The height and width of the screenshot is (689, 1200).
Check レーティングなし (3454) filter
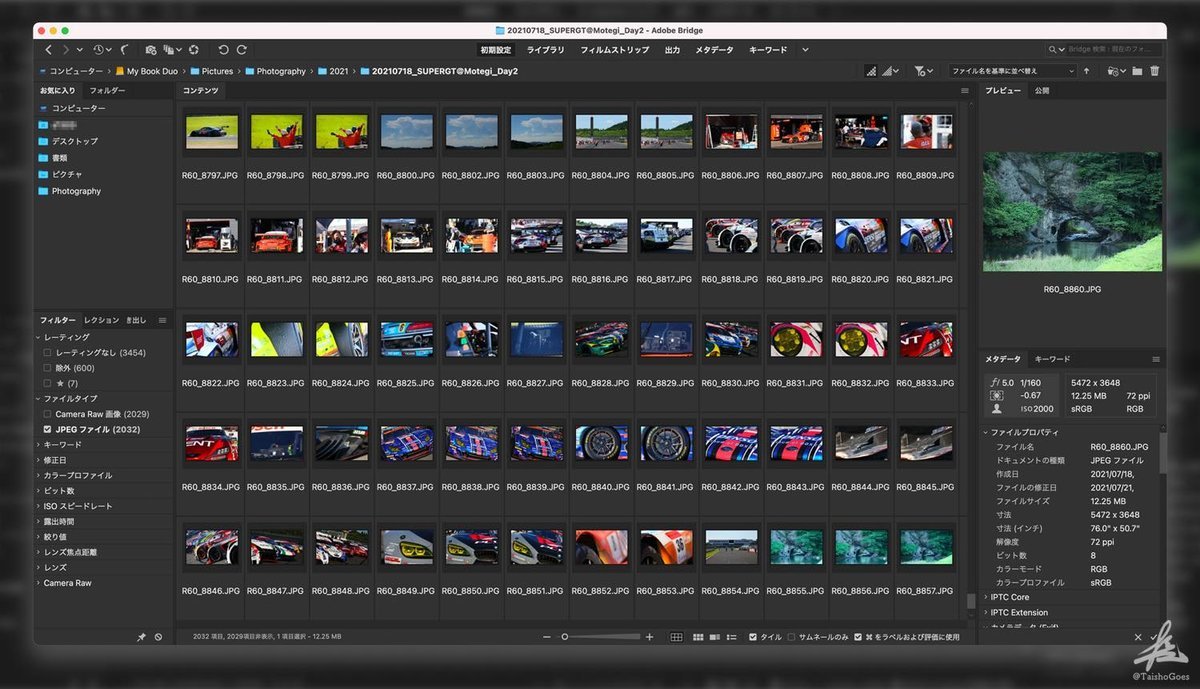coord(47,353)
